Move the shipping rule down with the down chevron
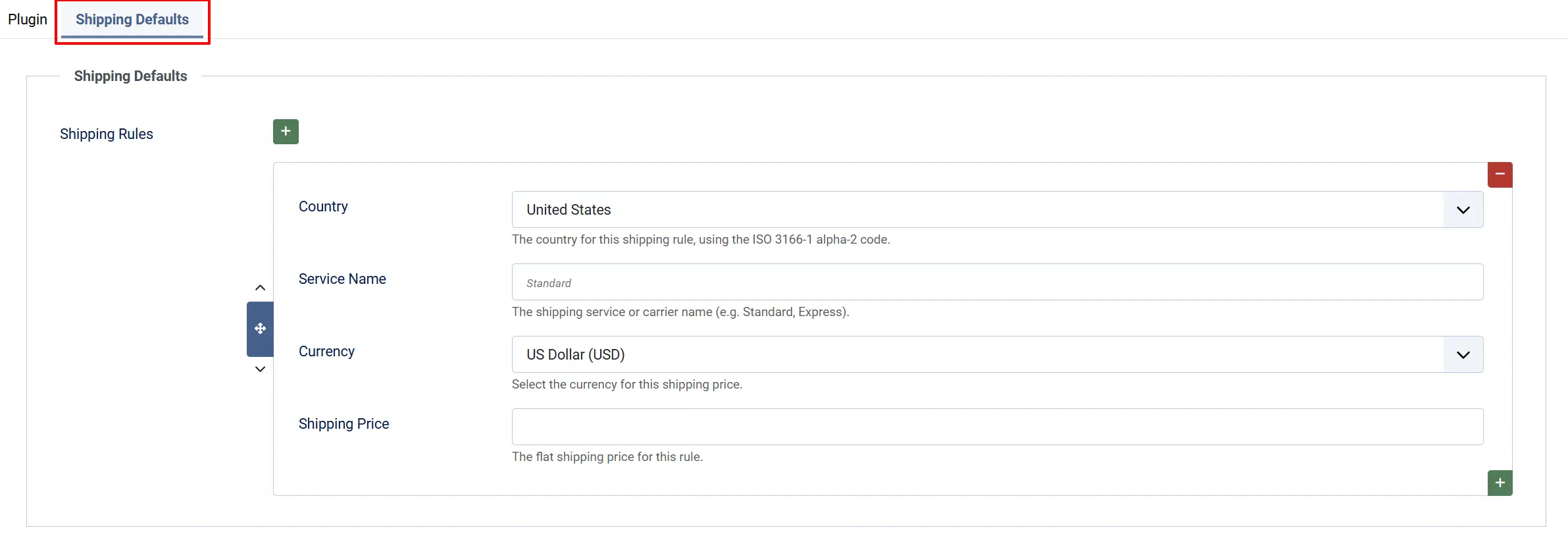Viewport: 1568px width, 542px height. coord(260,369)
